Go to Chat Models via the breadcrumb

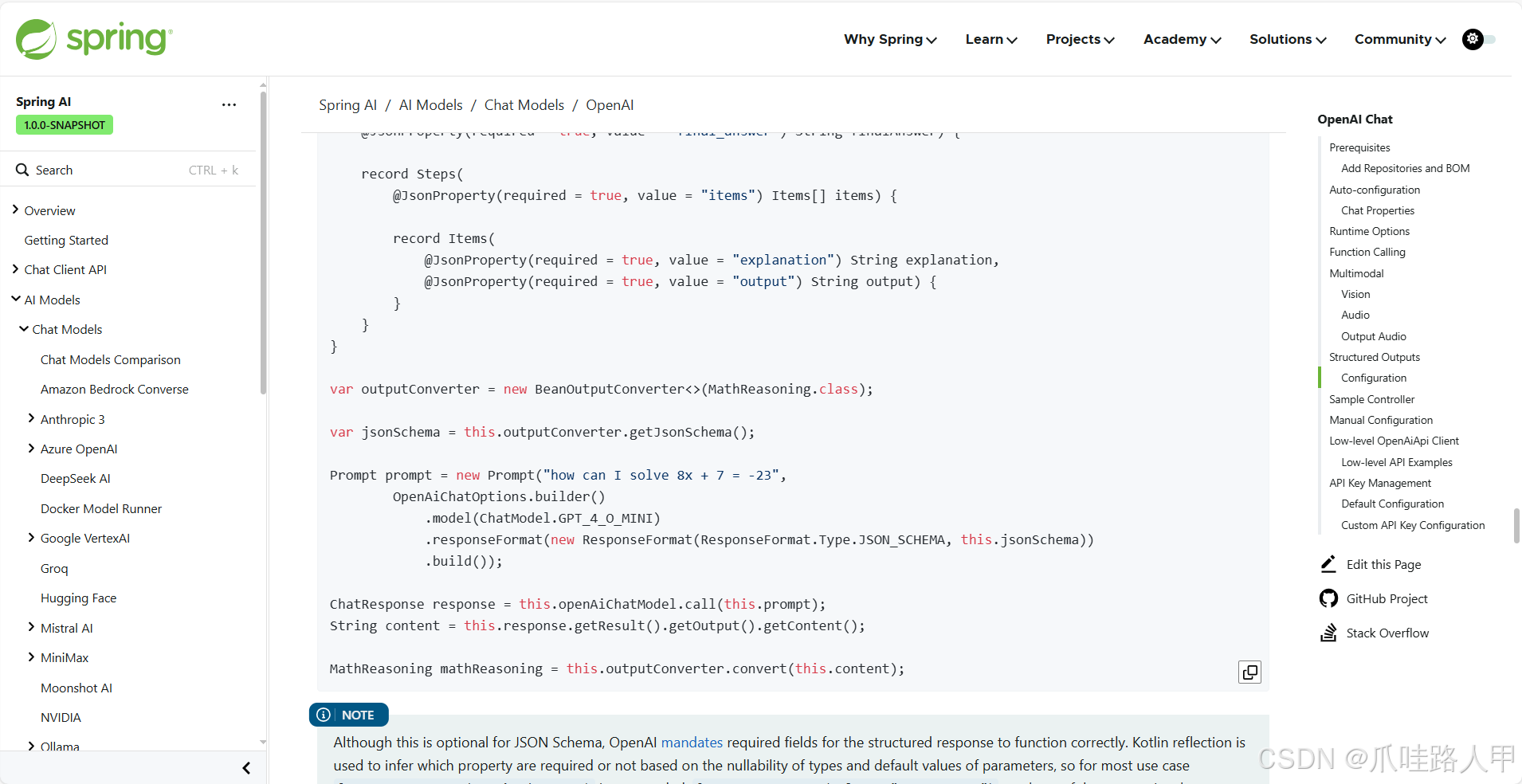[x=524, y=104]
